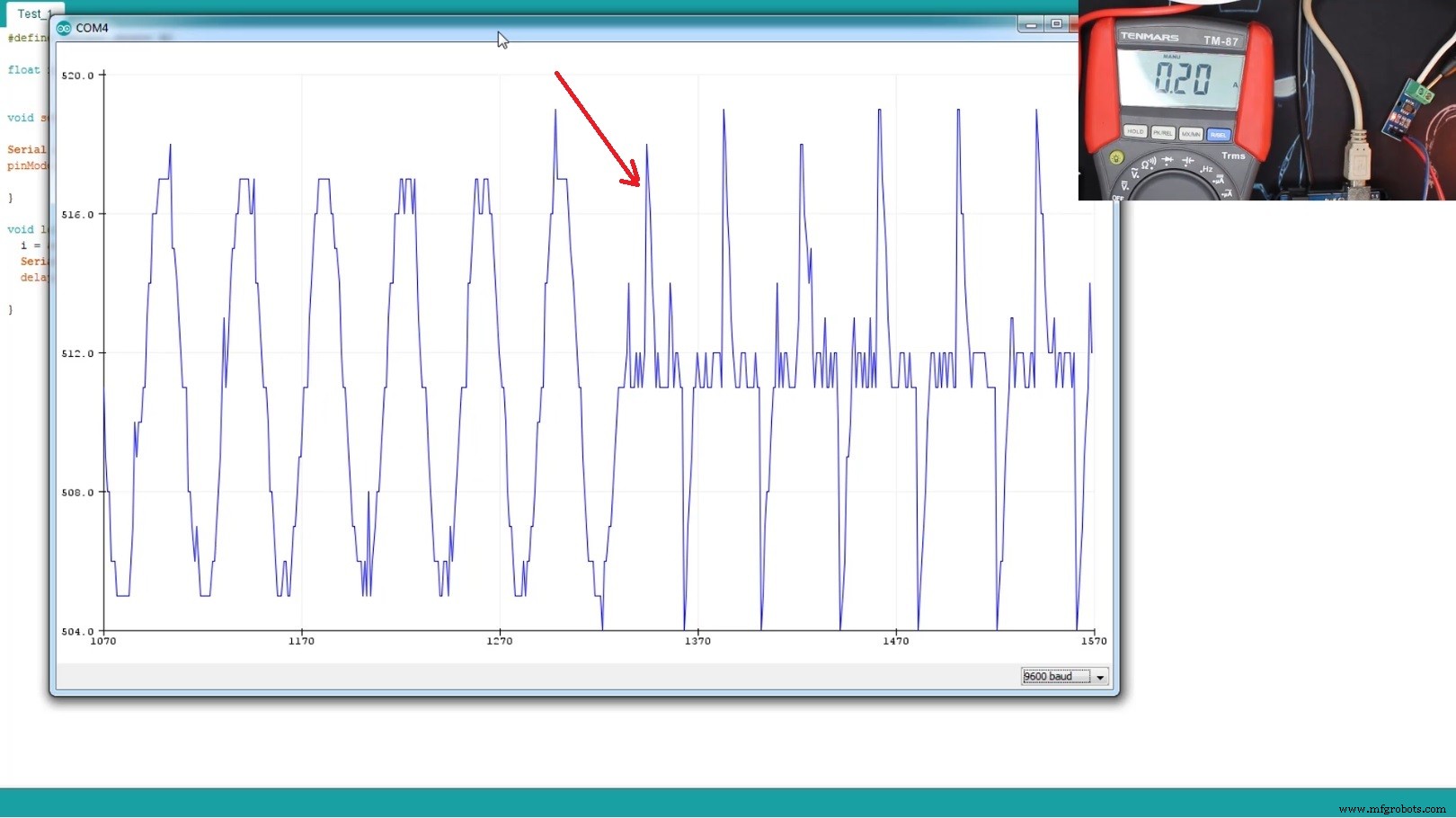Click the 1070 label on the X axis
1456x818 pixels.
[x=103, y=641]
